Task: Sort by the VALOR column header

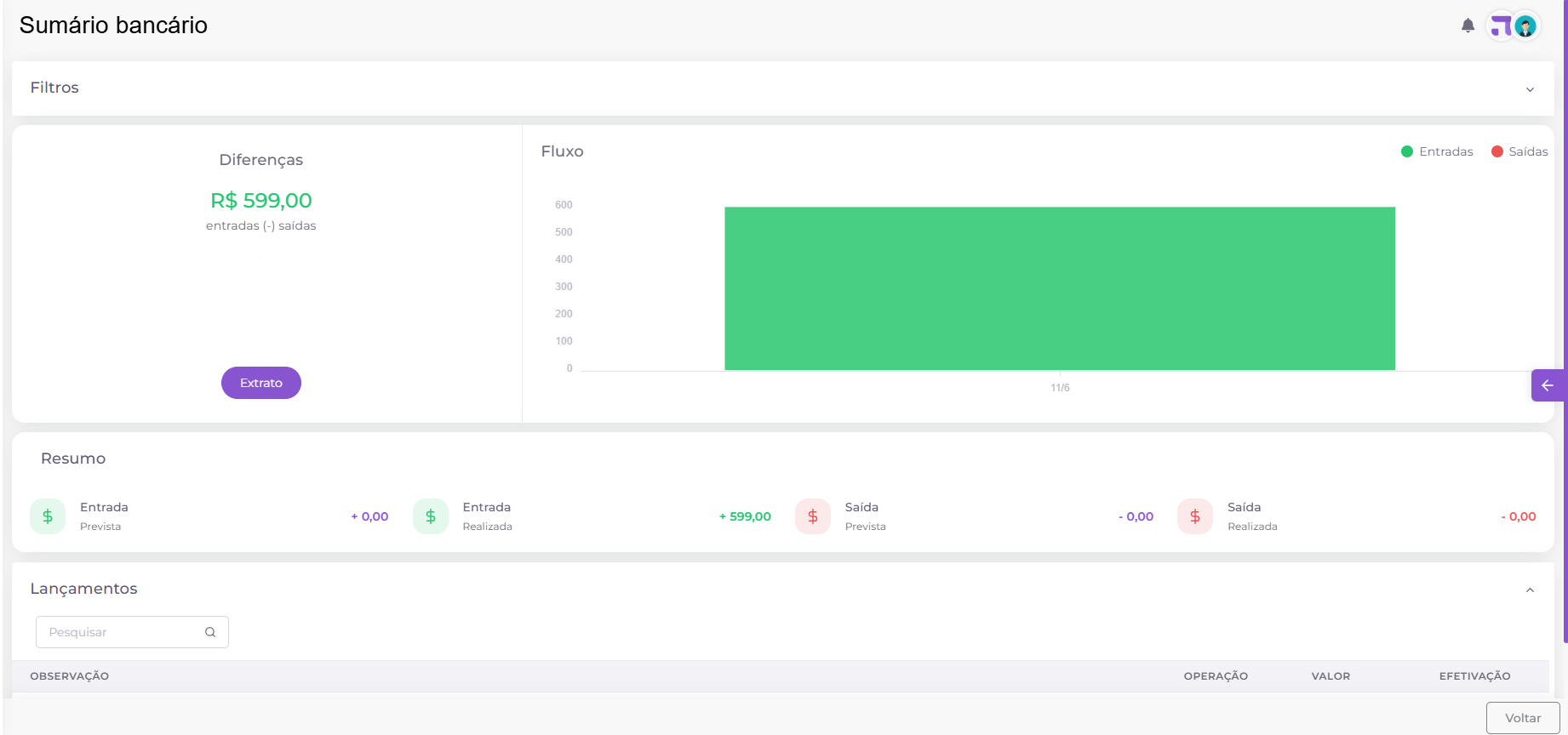Action: (x=1331, y=676)
